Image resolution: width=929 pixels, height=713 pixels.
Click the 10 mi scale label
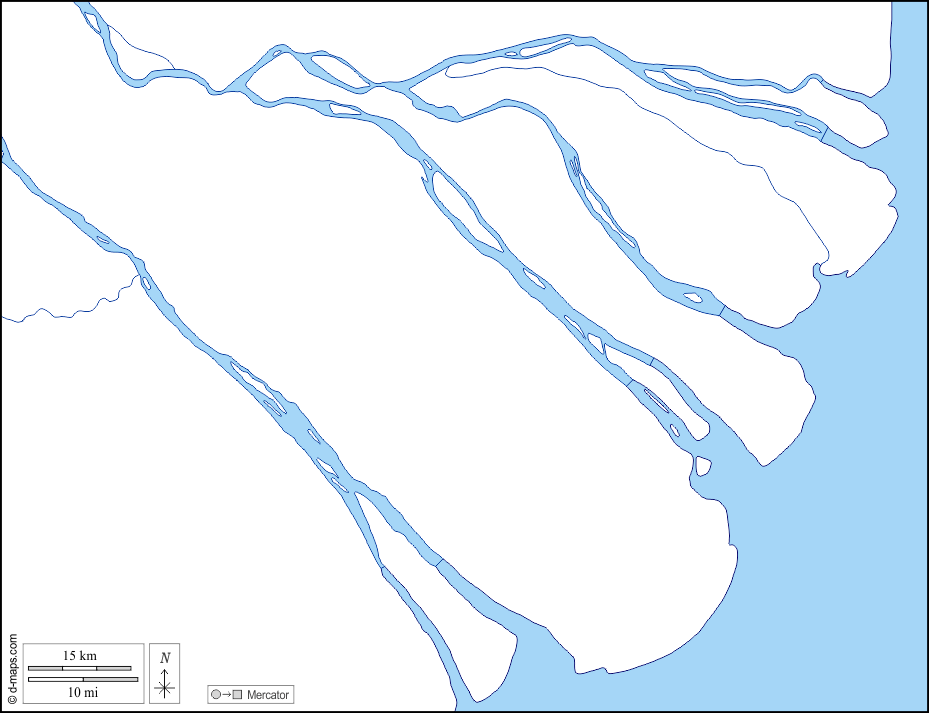coord(83,692)
